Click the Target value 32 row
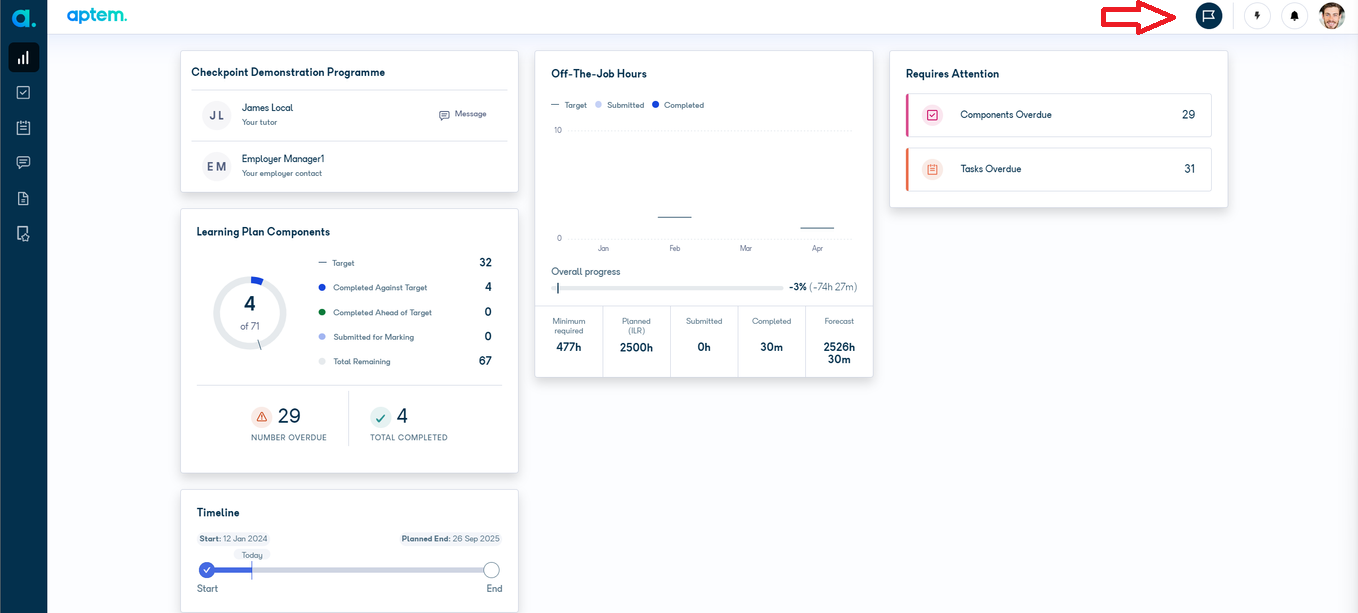Screen dimensions: 1358x613 (405, 263)
